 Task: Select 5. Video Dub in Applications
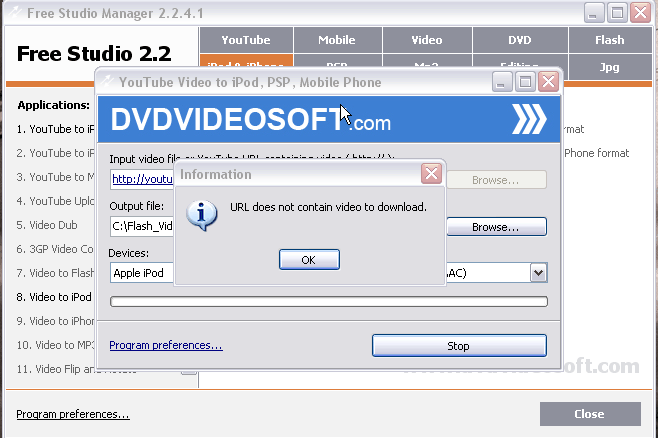click(47, 225)
